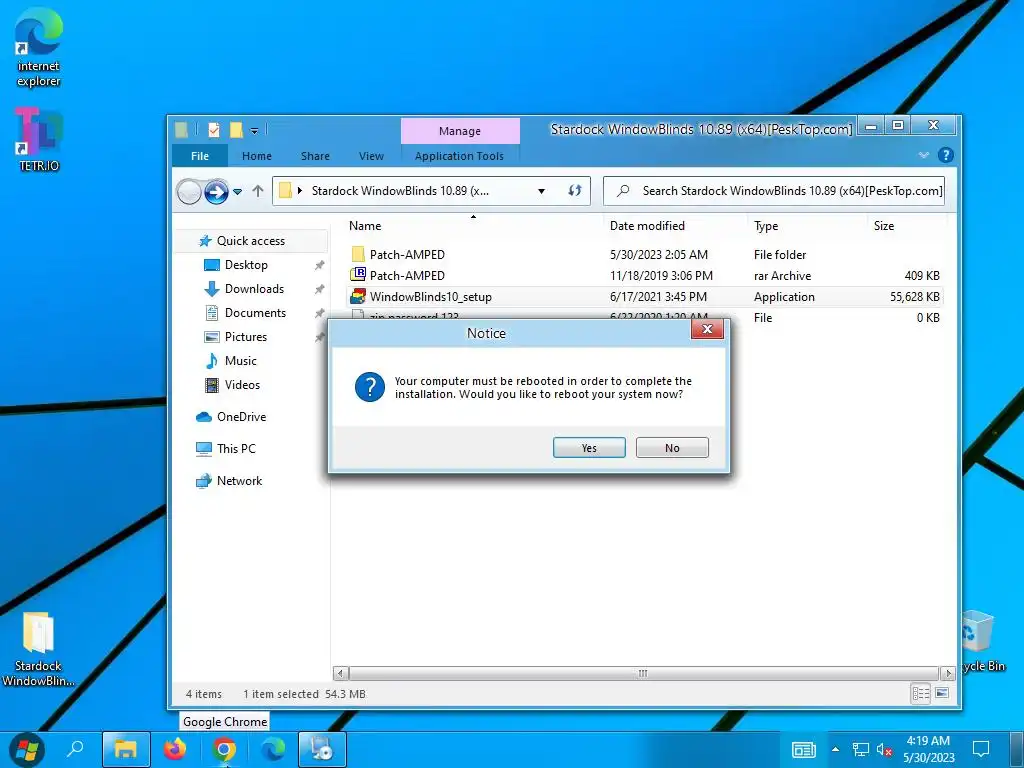Click the network status tray icon
1024x768 pixels.
coord(861,749)
